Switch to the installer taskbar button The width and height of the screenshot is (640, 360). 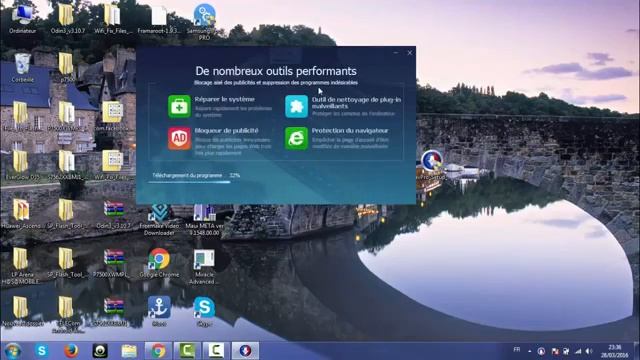[245, 351]
